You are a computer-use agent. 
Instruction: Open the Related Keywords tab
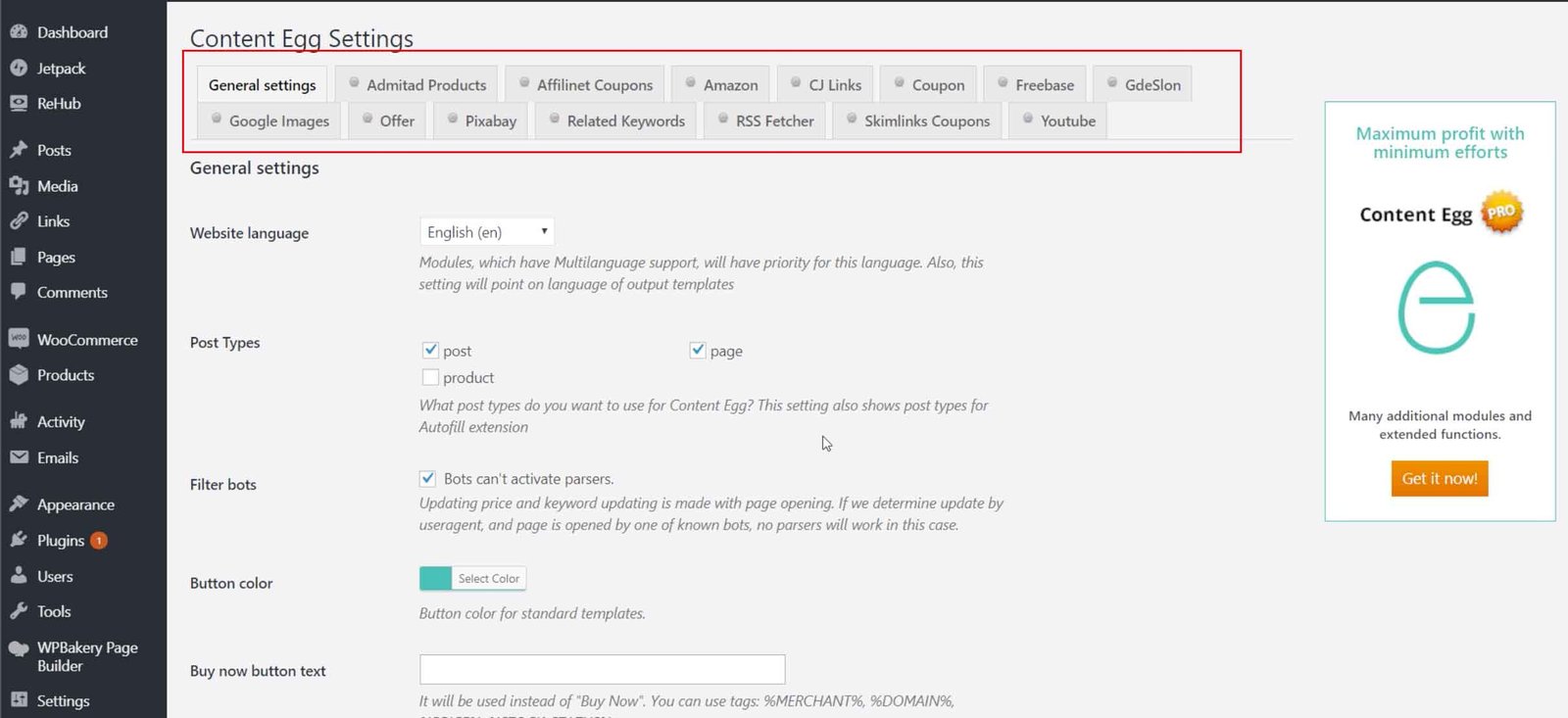tap(615, 120)
